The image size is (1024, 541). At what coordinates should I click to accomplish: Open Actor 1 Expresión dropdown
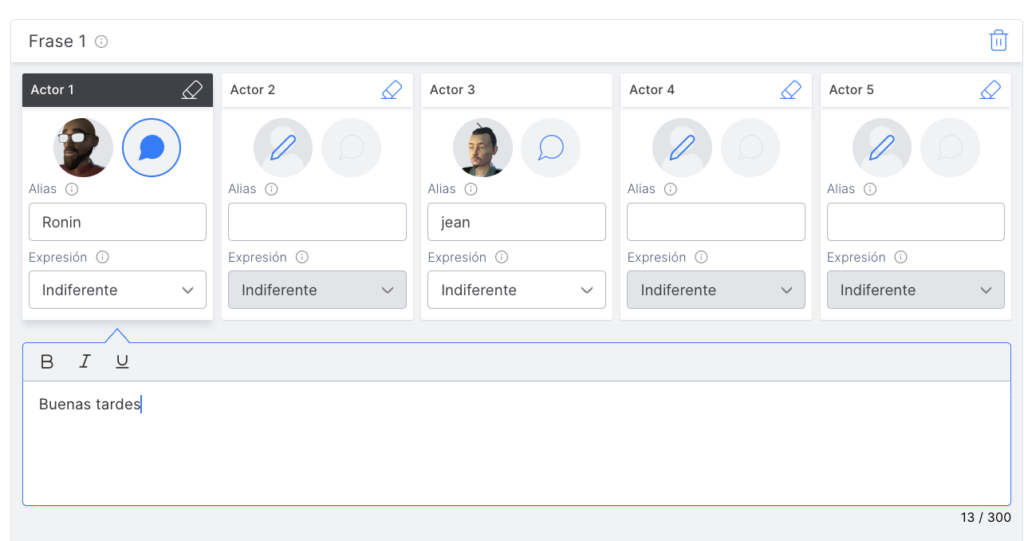coord(117,290)
